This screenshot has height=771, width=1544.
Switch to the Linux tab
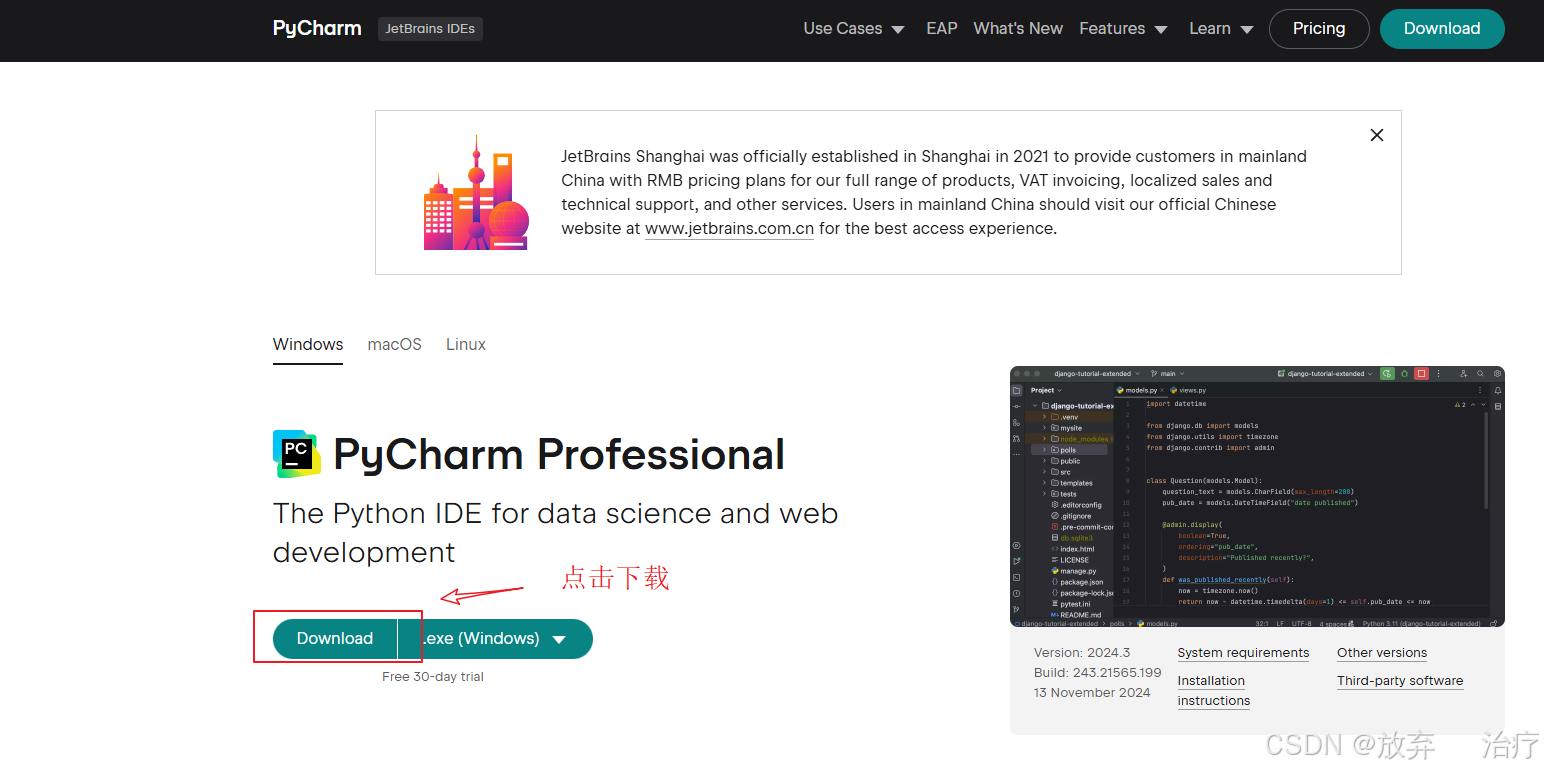coord(466,344)
